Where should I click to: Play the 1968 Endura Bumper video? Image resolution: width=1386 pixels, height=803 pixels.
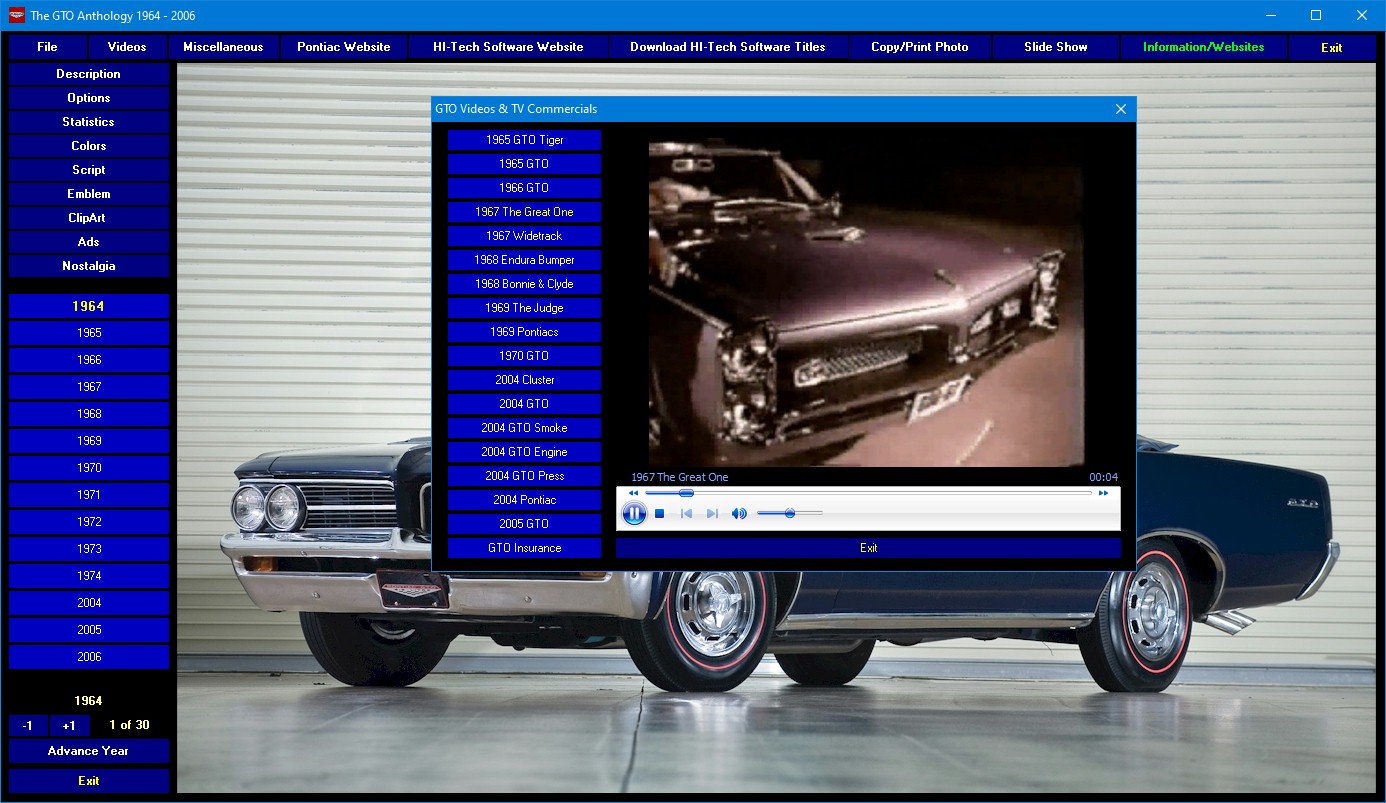pos(525,260)
